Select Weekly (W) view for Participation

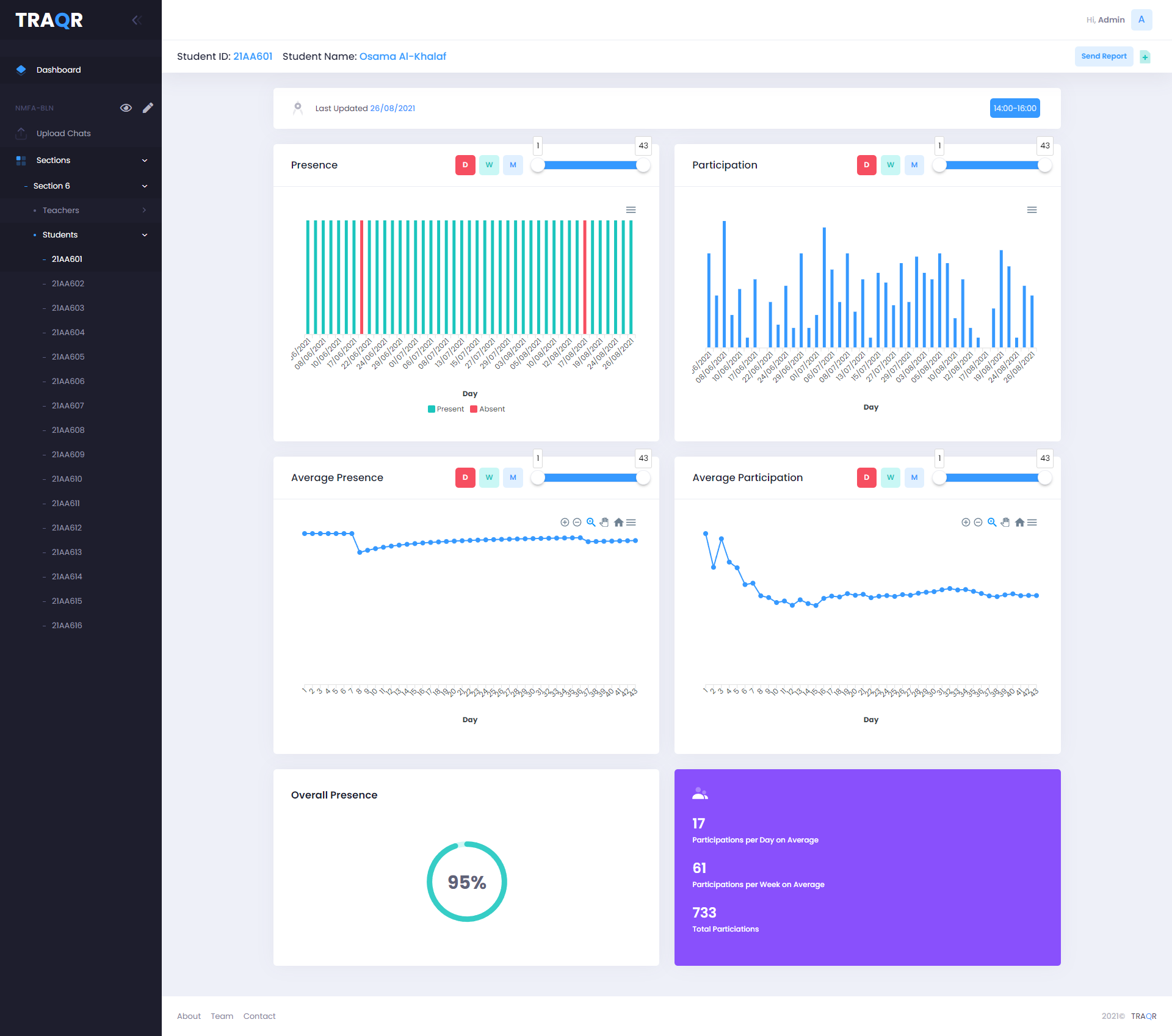(891, 165)
